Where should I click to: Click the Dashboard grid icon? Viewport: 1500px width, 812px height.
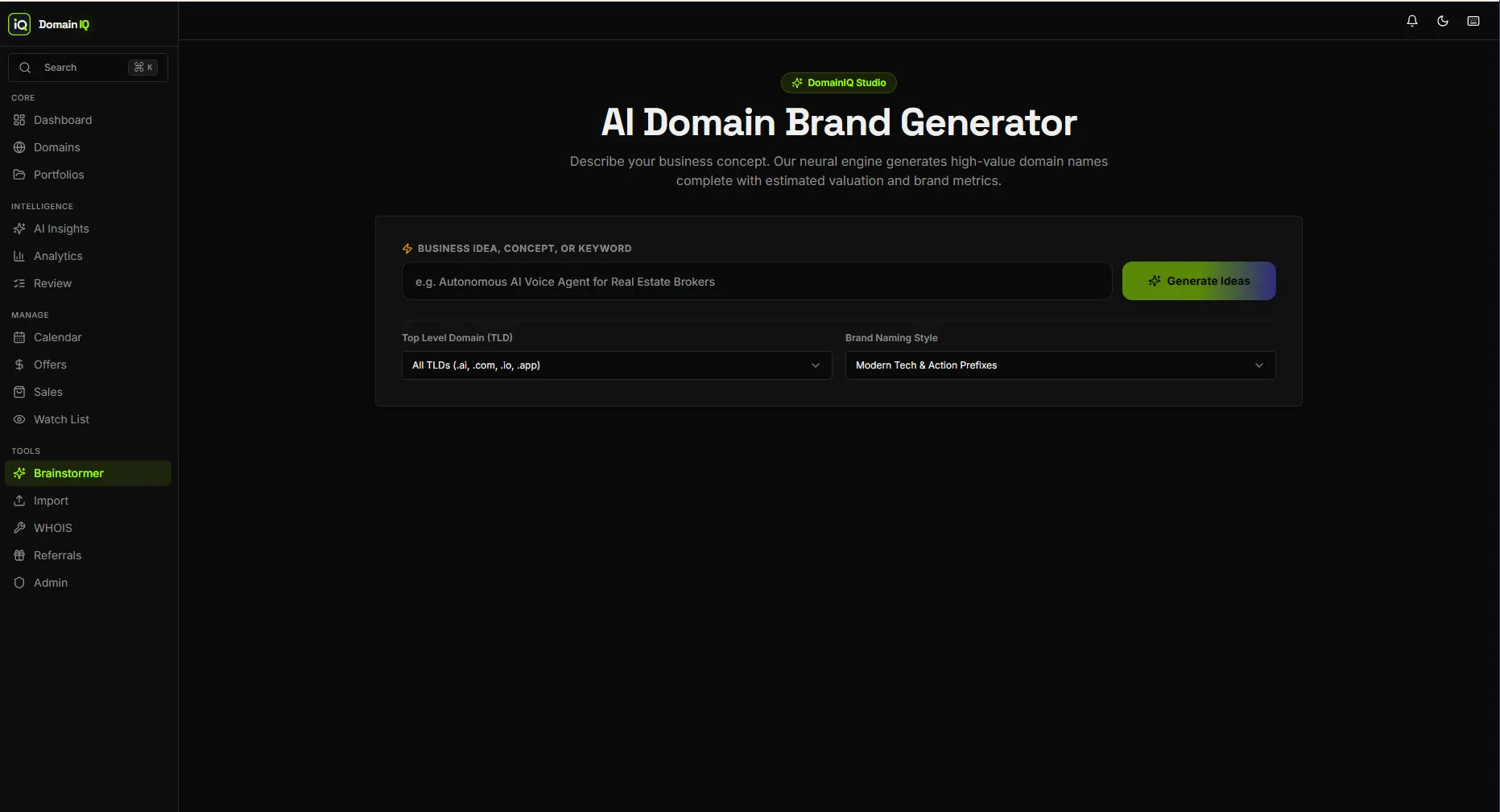pos(19,120)
